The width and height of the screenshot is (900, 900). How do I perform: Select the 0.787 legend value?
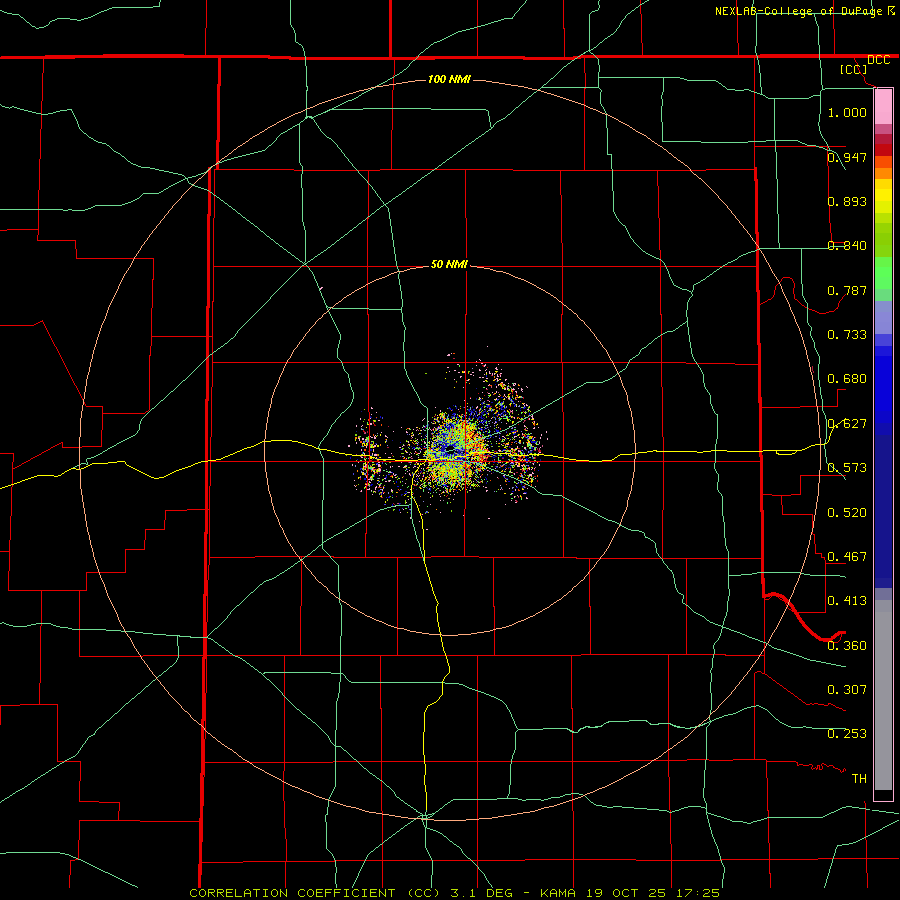tap(847, 290)
